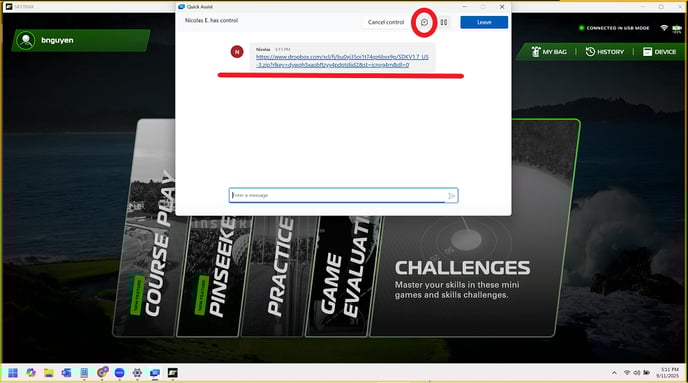The width and height of the screenshot is (688, 383).
Task: Click the SkyTrak window title icon
Action: [x=9, y=7]
